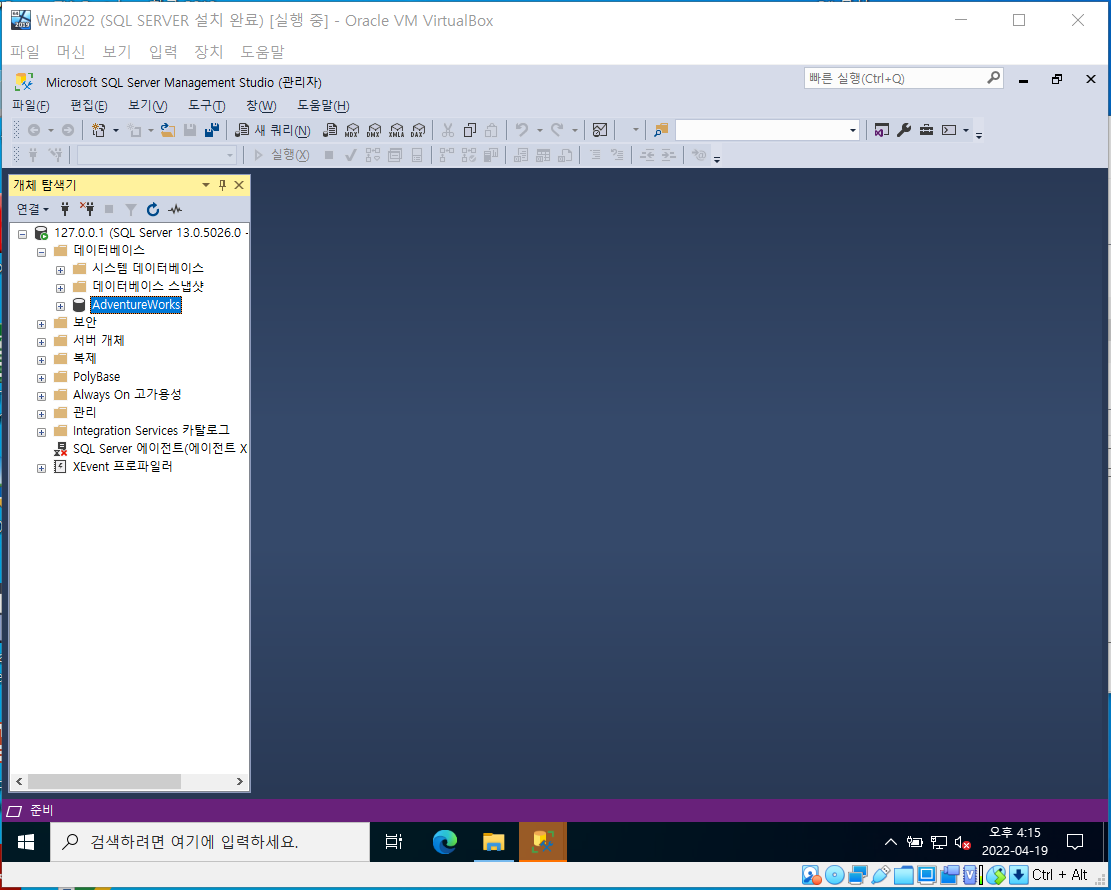Click the DMX query icon

click(x=374, y=130)
